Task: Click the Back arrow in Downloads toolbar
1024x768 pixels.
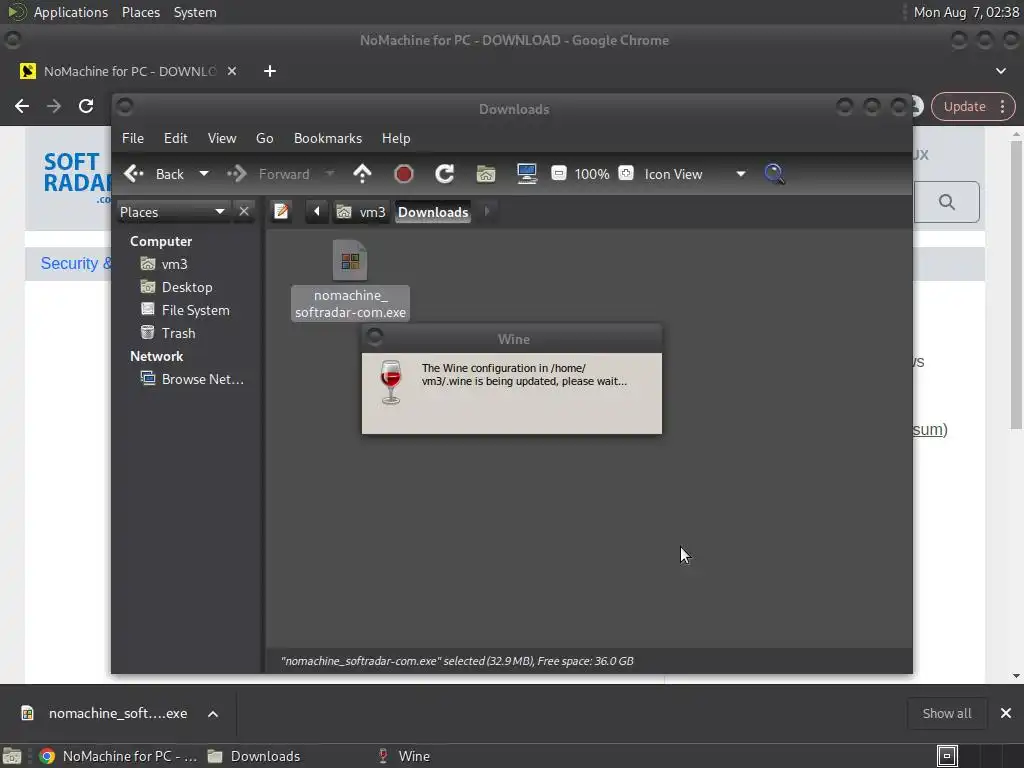Action: [134, 174]
